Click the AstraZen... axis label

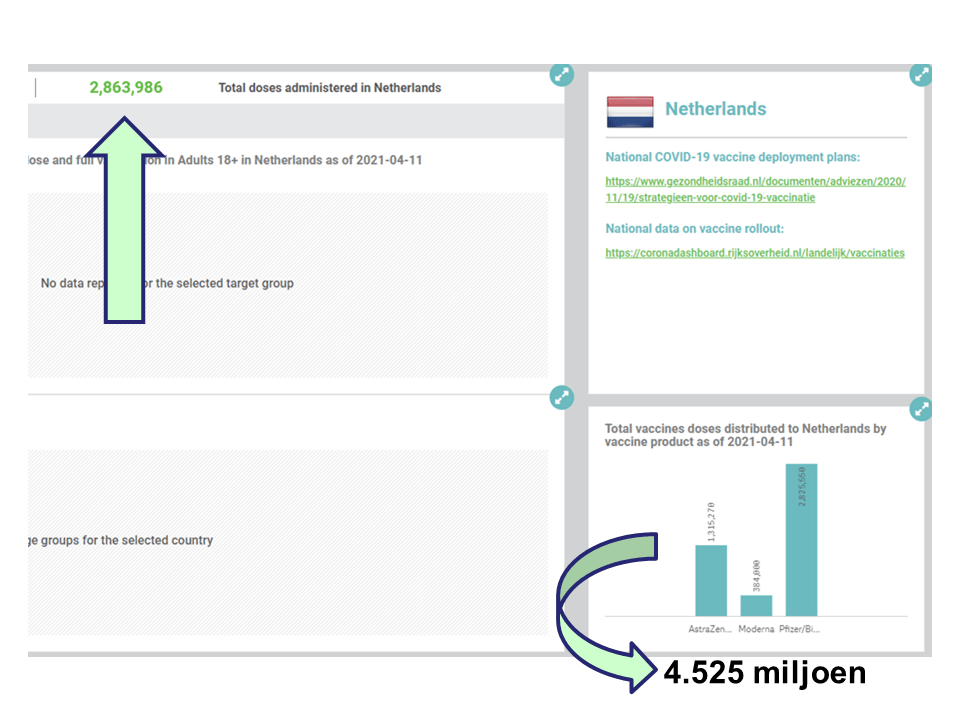(x=710, y=630)
